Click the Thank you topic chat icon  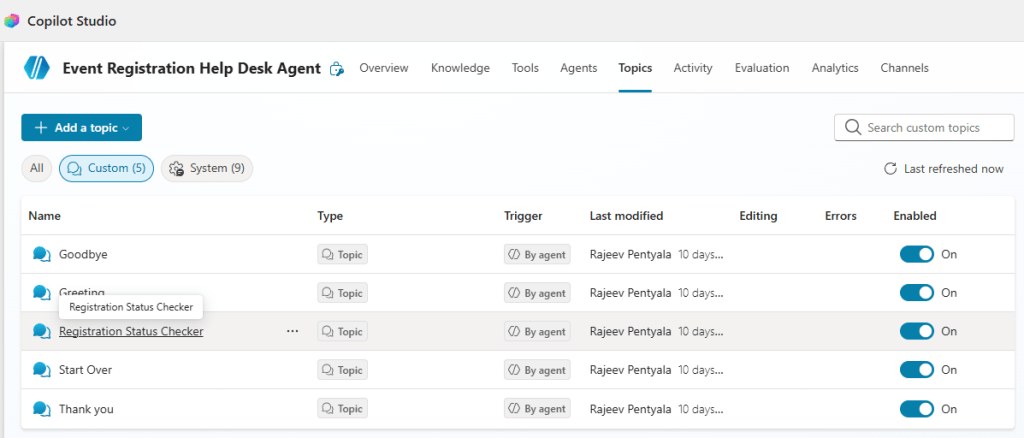pos(41,409)
